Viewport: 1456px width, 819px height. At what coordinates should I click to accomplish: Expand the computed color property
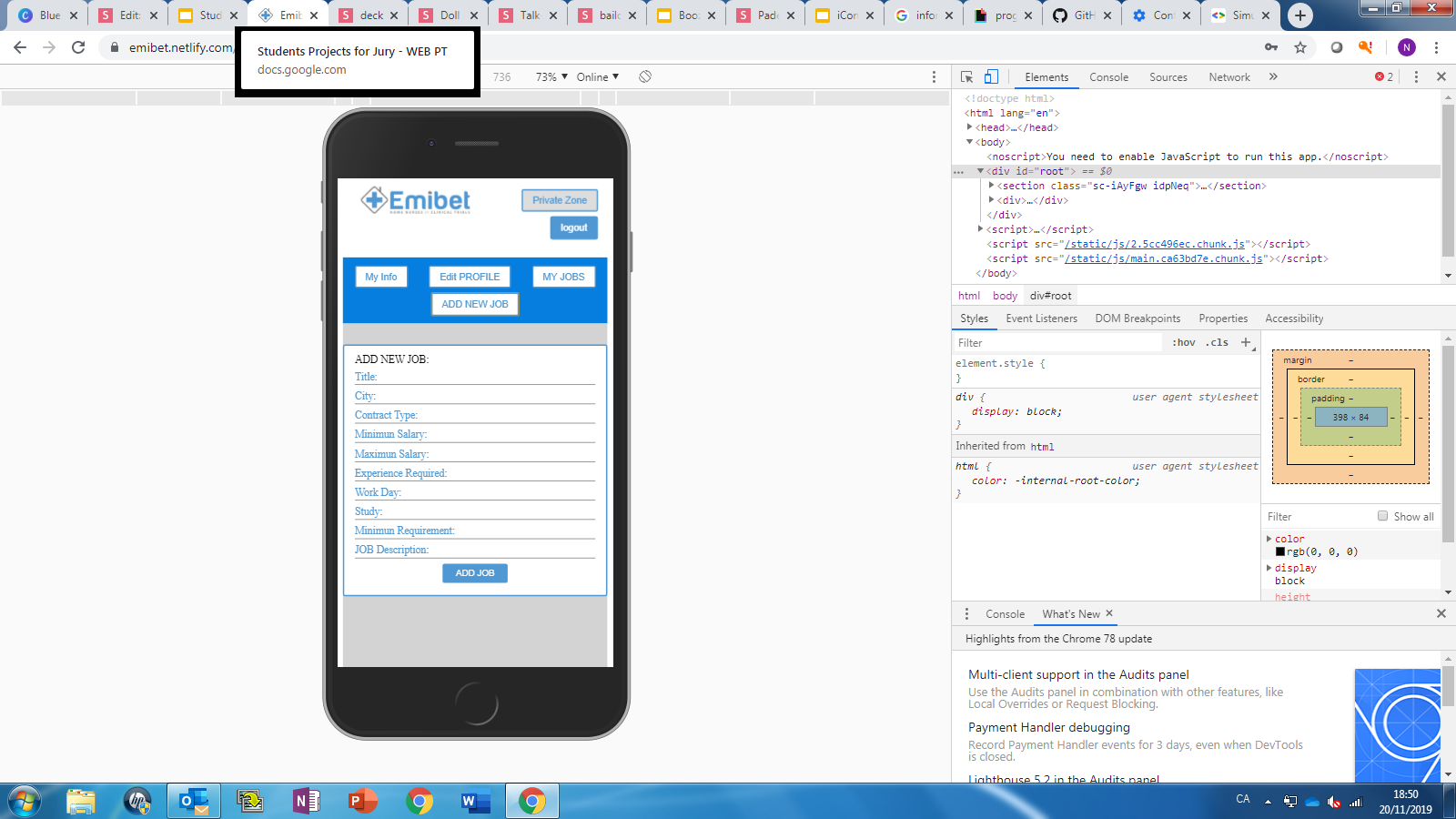(x=1269, y=539)
